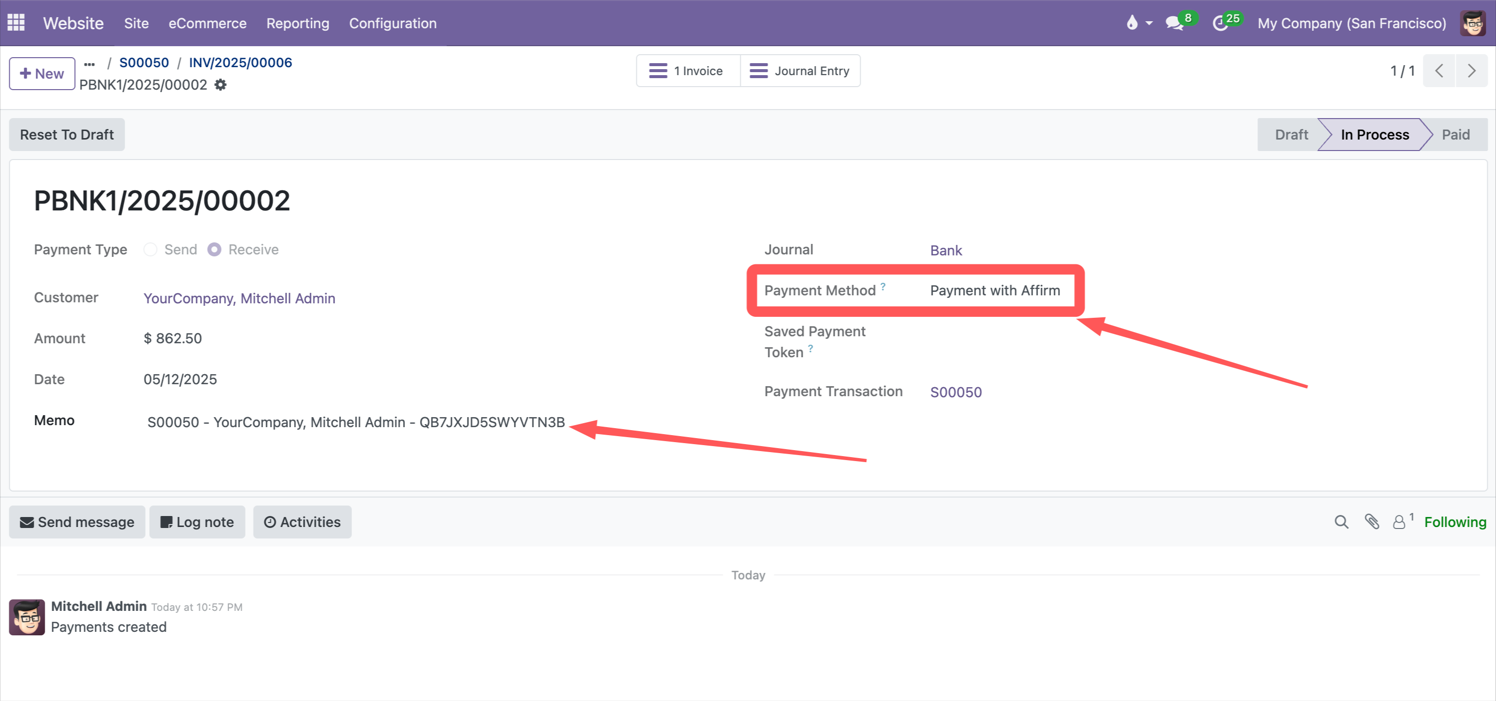This screenshot has width=1496, height=701.
Task: Go to previous record arrow
Action: click(1439, 71)
